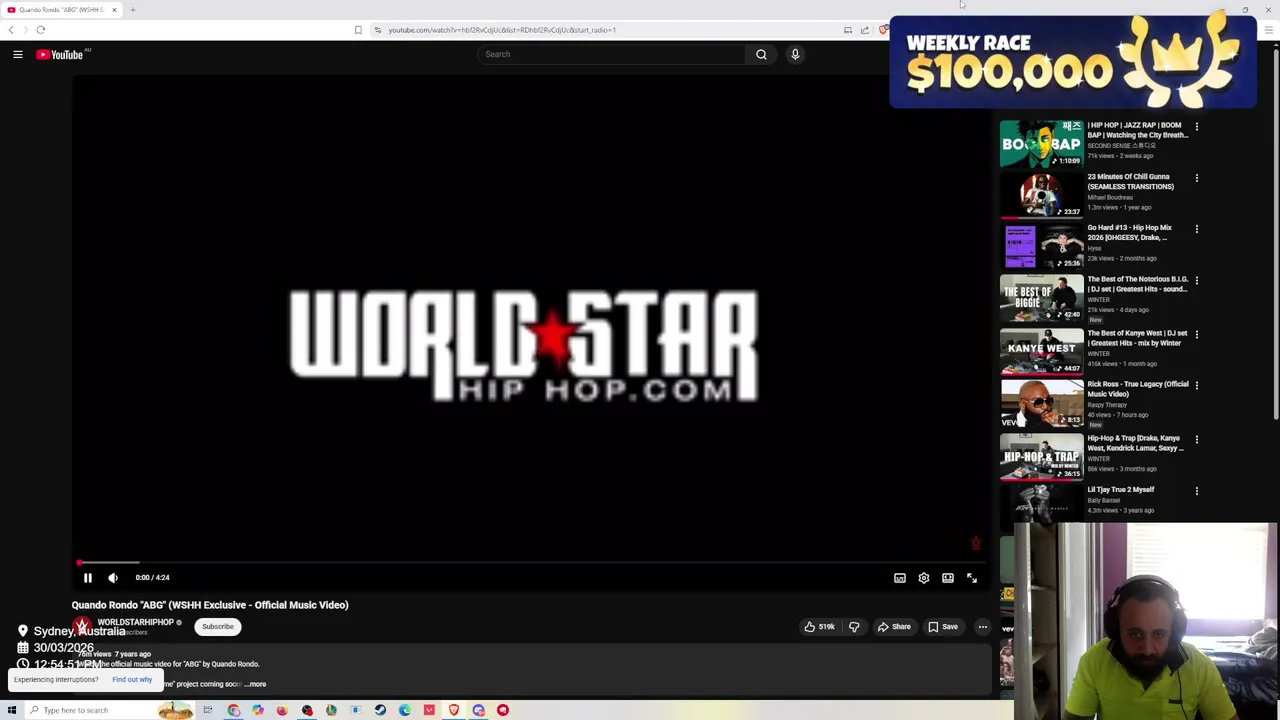Open options menu for Notorious B.I.G. video
Image resolution: width=1280 pixels, height=720 pixels.
pyautogui.click(x=1196, y=281)
